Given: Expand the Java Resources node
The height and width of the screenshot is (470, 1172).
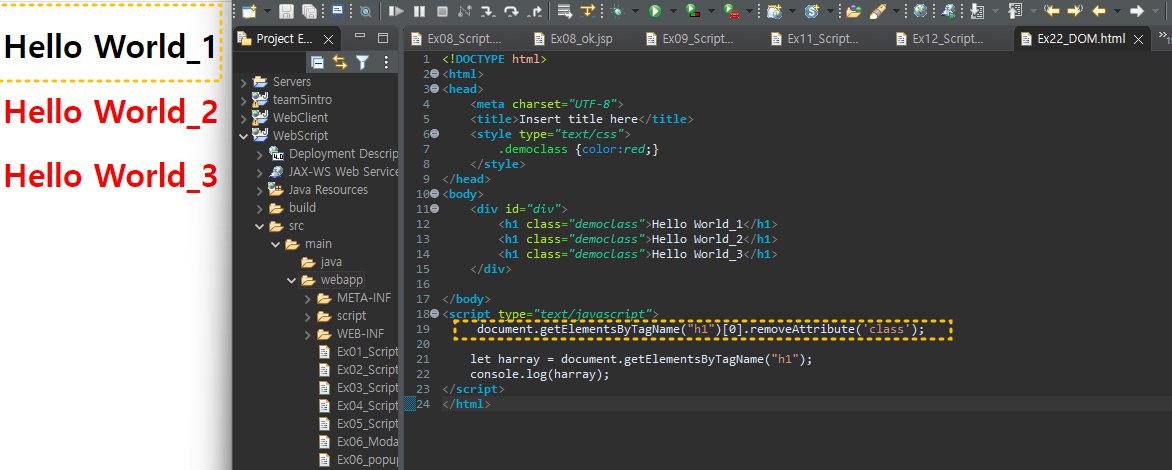Looking at the screenshot, I should point(259,190).
